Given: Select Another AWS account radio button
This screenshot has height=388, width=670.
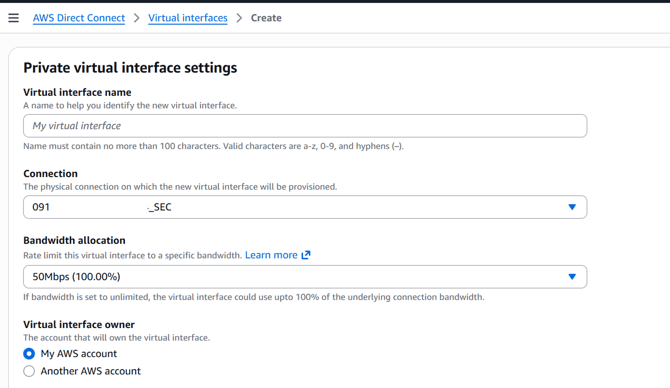Looking at the screenshot, I should click(29, 371).
